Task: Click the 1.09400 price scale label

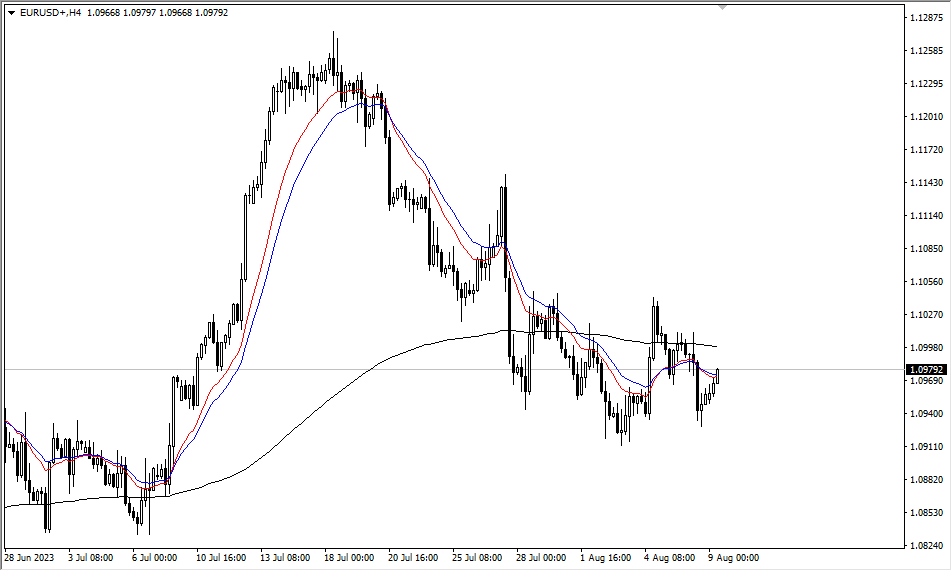Action: pos(926,414)
